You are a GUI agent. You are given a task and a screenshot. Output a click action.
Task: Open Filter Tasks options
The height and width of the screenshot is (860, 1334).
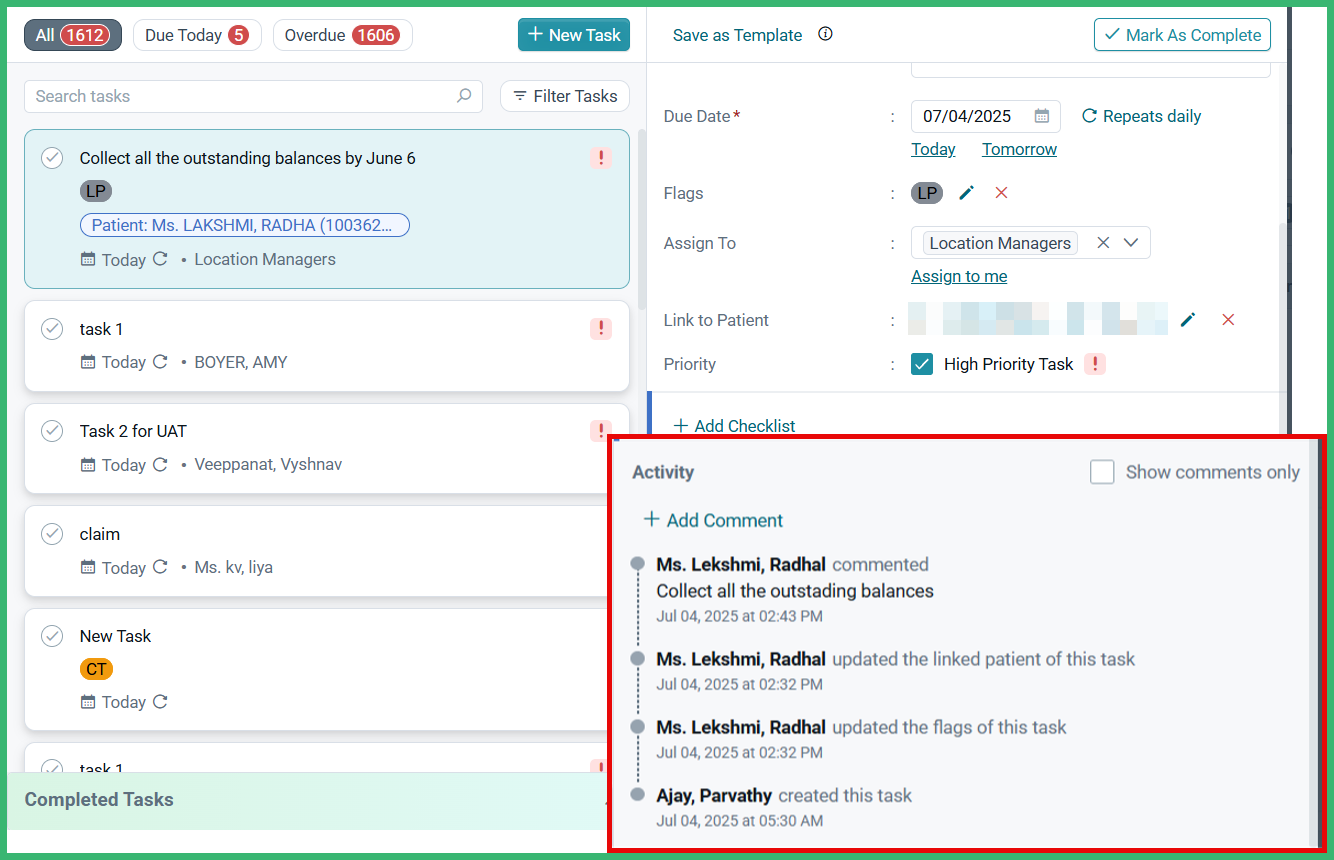[x=565, y=96]
